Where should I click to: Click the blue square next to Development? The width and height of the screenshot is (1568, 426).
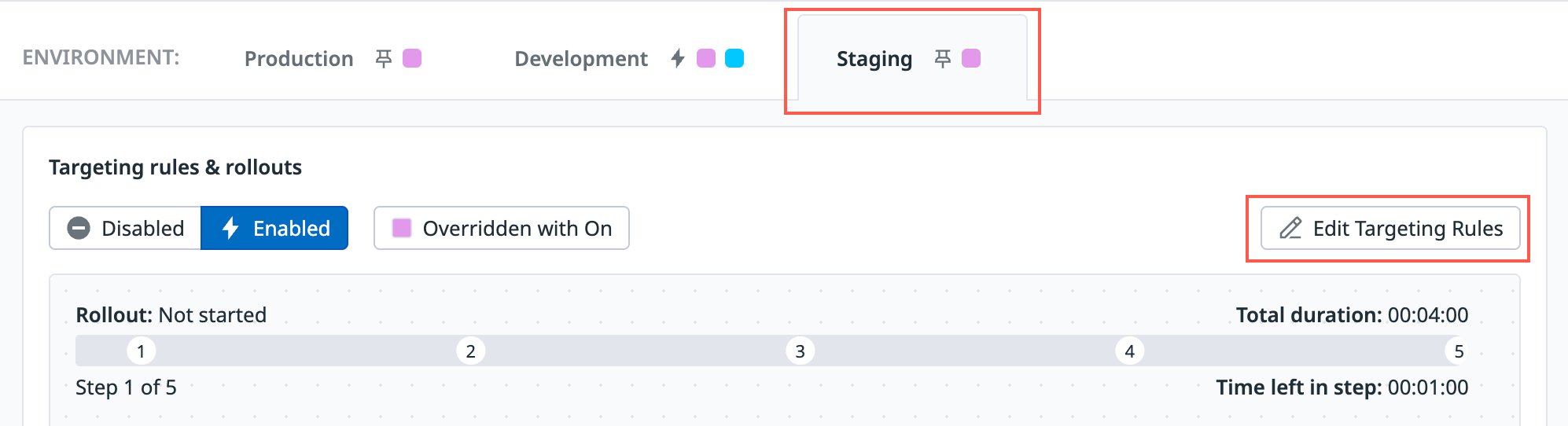click(x=734, y=59)
